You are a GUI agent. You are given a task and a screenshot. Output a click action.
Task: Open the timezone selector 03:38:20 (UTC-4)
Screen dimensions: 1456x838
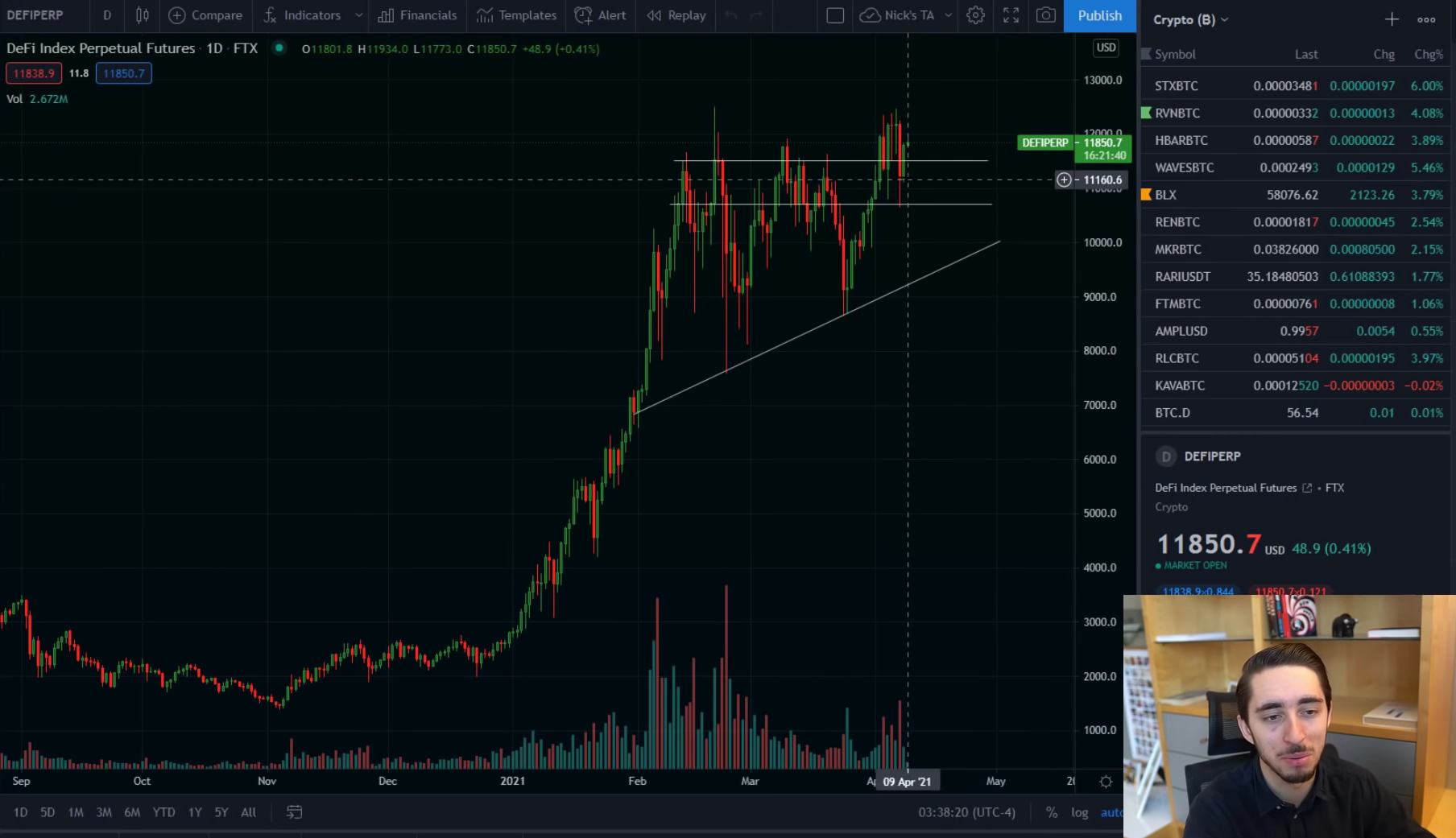(x=966, y=812)
